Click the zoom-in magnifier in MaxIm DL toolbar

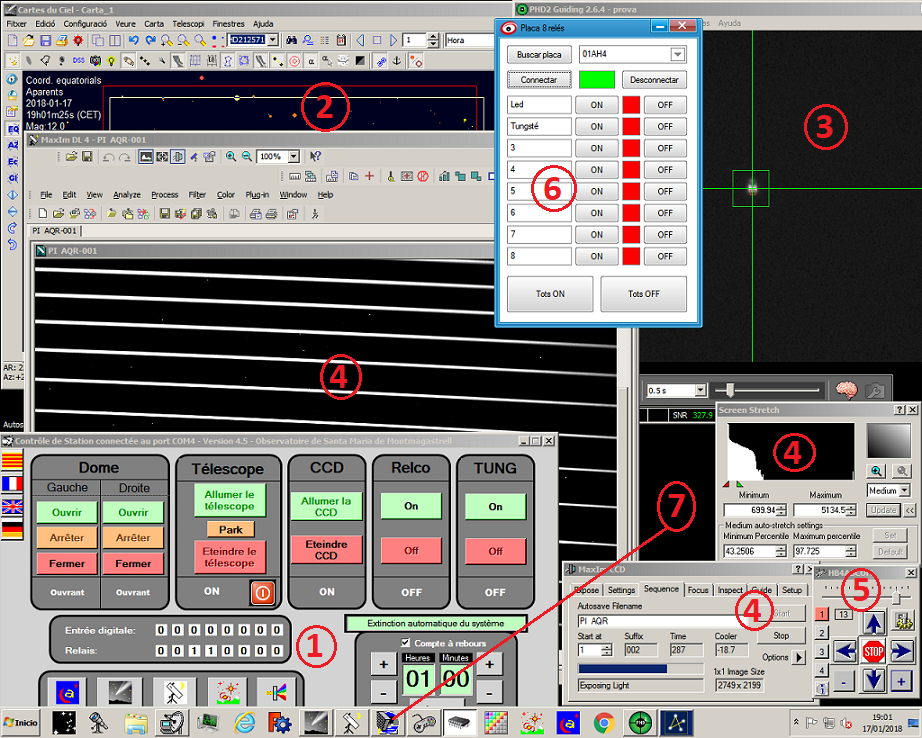[x=231, y=156]
